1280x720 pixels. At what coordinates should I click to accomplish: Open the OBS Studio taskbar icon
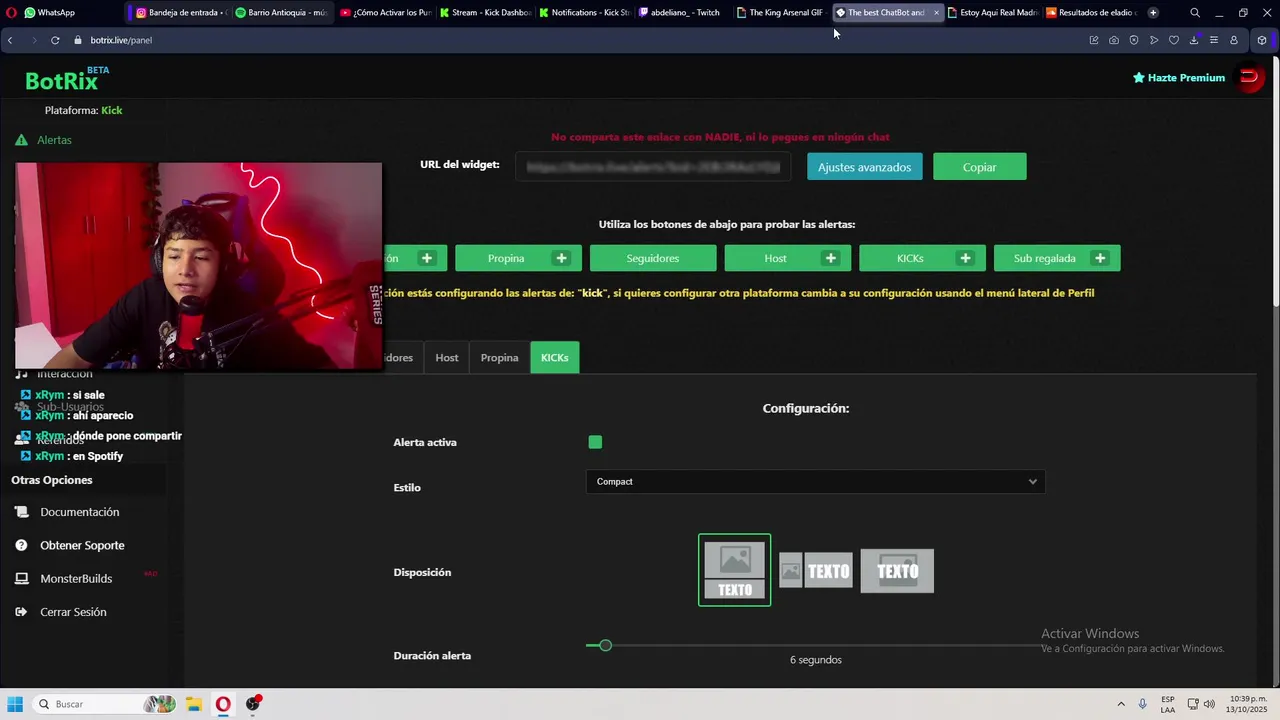253,704
